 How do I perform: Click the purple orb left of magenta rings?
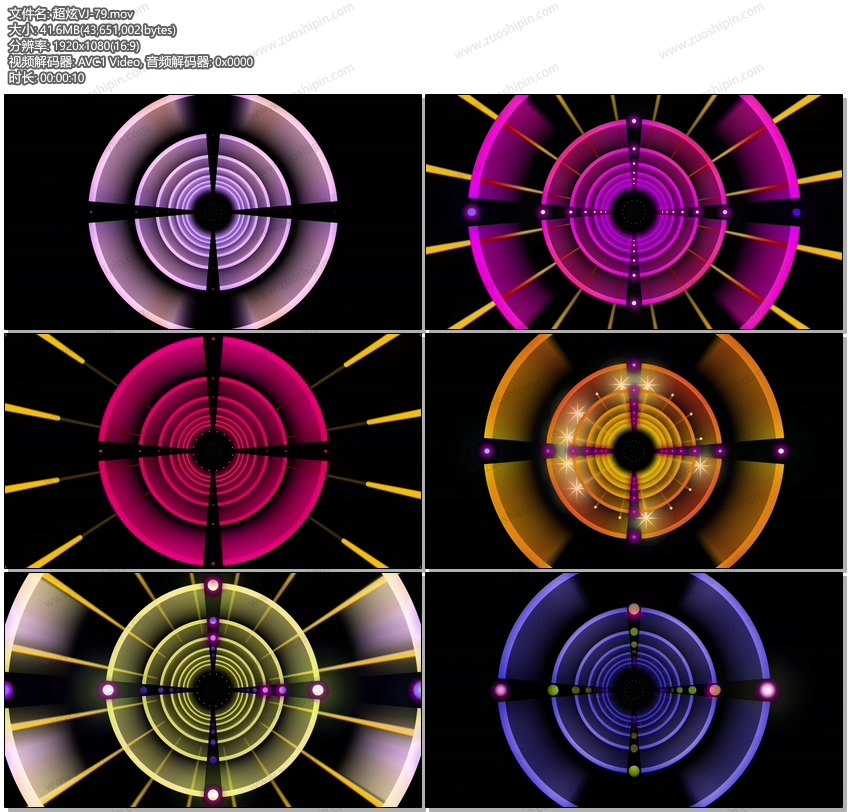[x=471, y=212]
